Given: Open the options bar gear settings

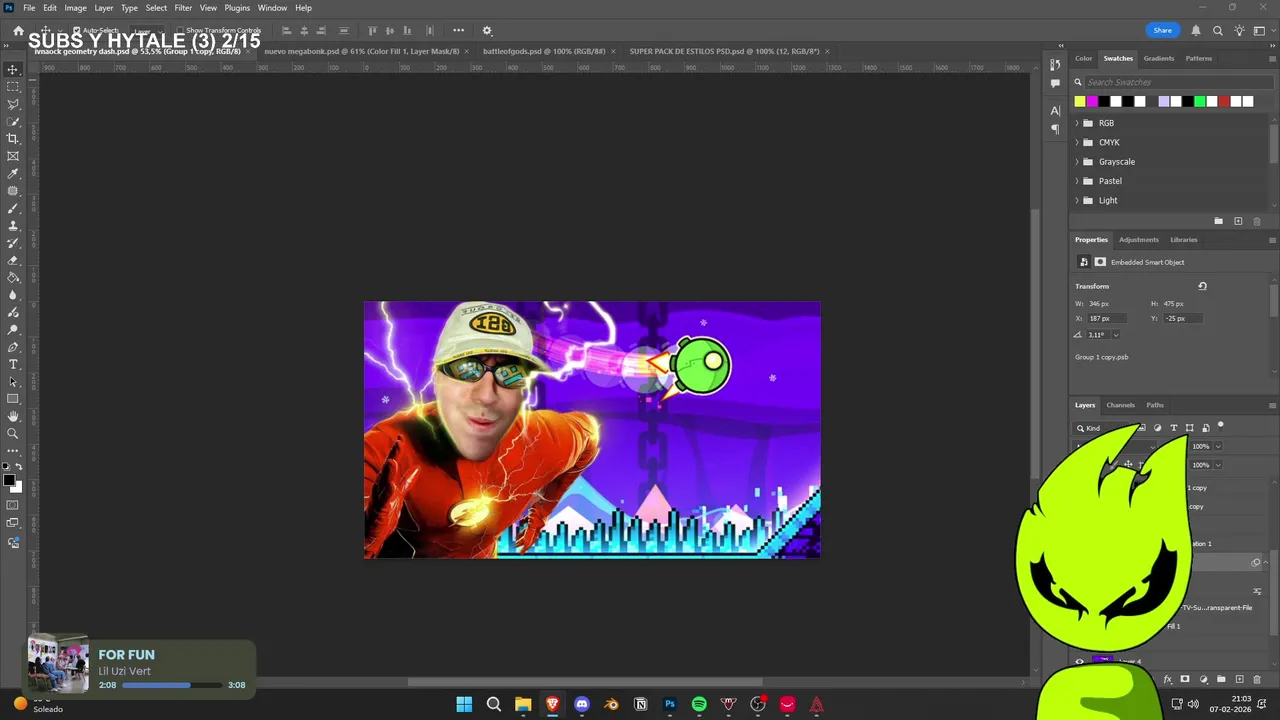Looking at the screenshot, I should 487,31.
